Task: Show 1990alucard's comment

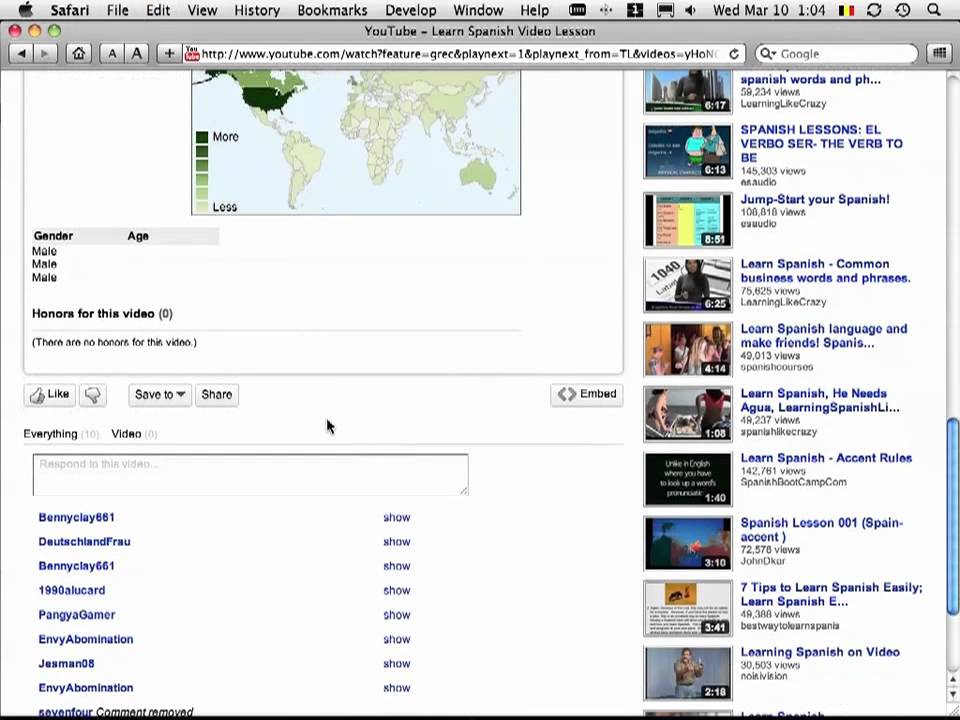Action: coord(397,591)
